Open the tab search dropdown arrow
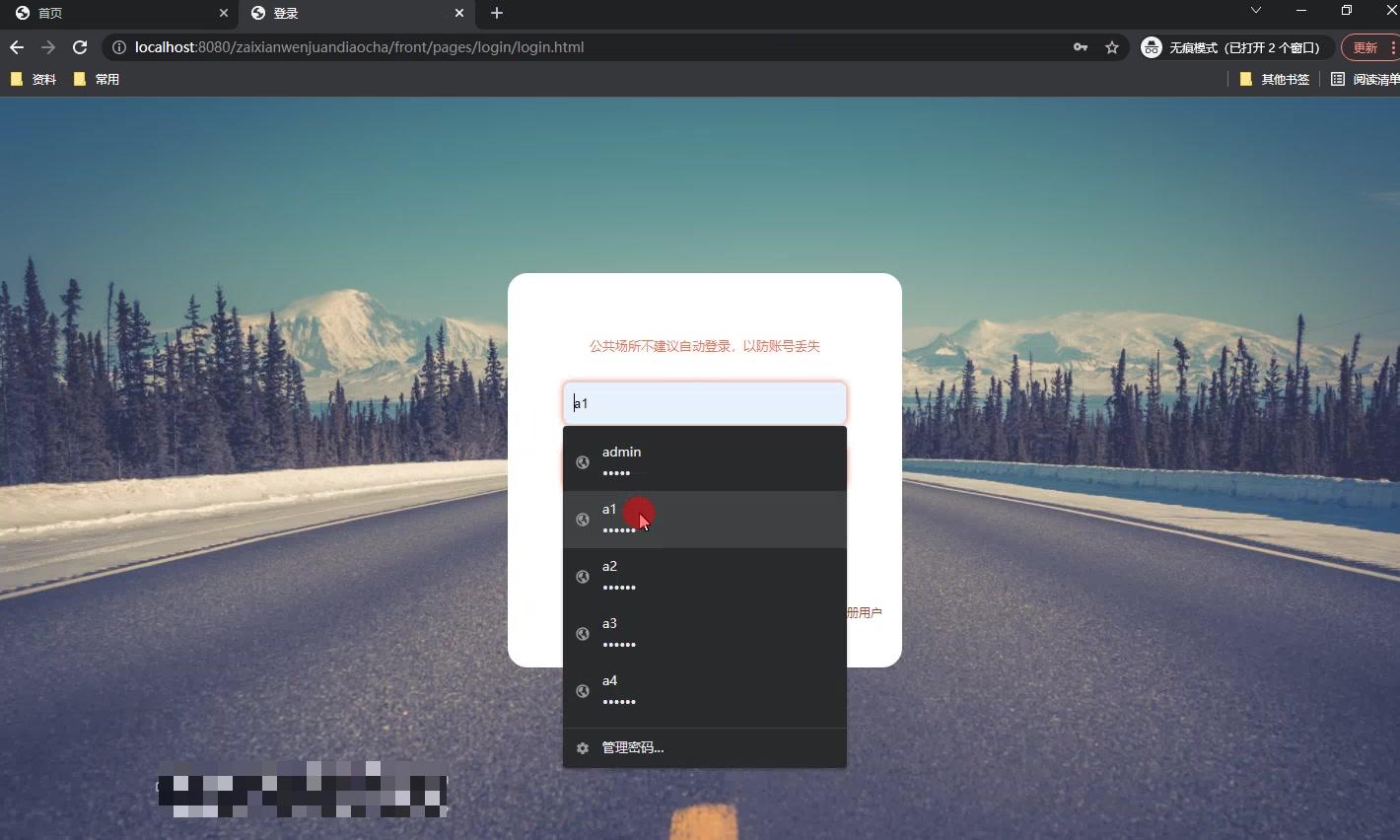This screenshot has height=840, width=1400. coord(1255,10)
